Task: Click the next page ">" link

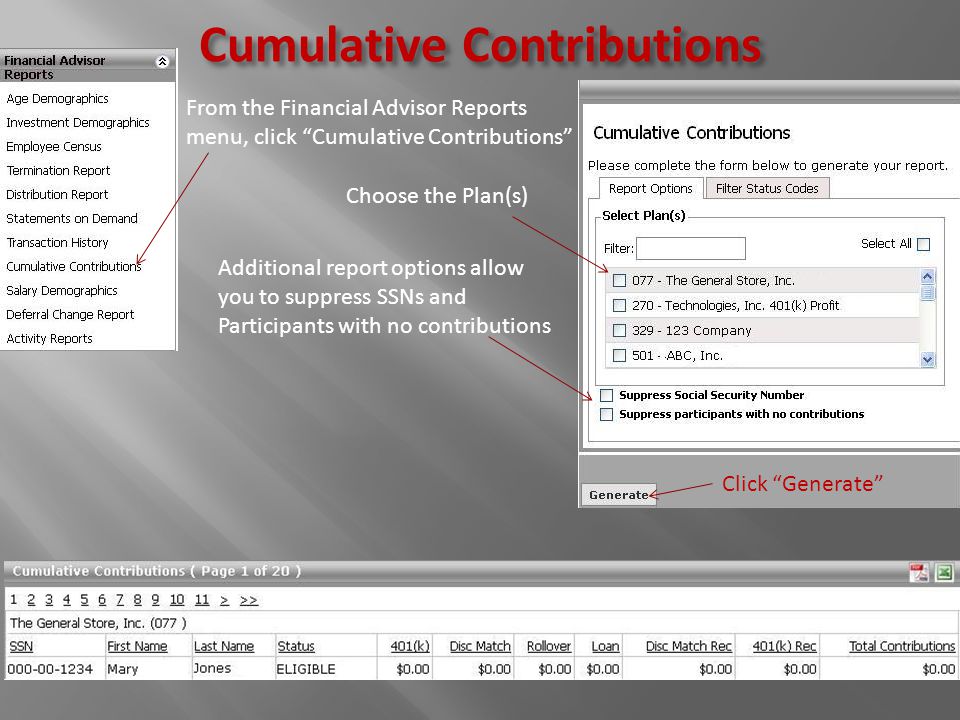Action: pos(225,601)
